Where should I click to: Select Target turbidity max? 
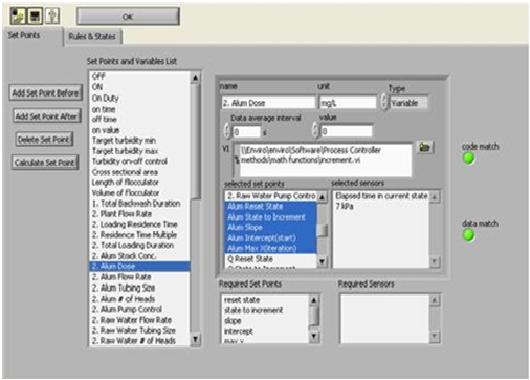point(140,151)
